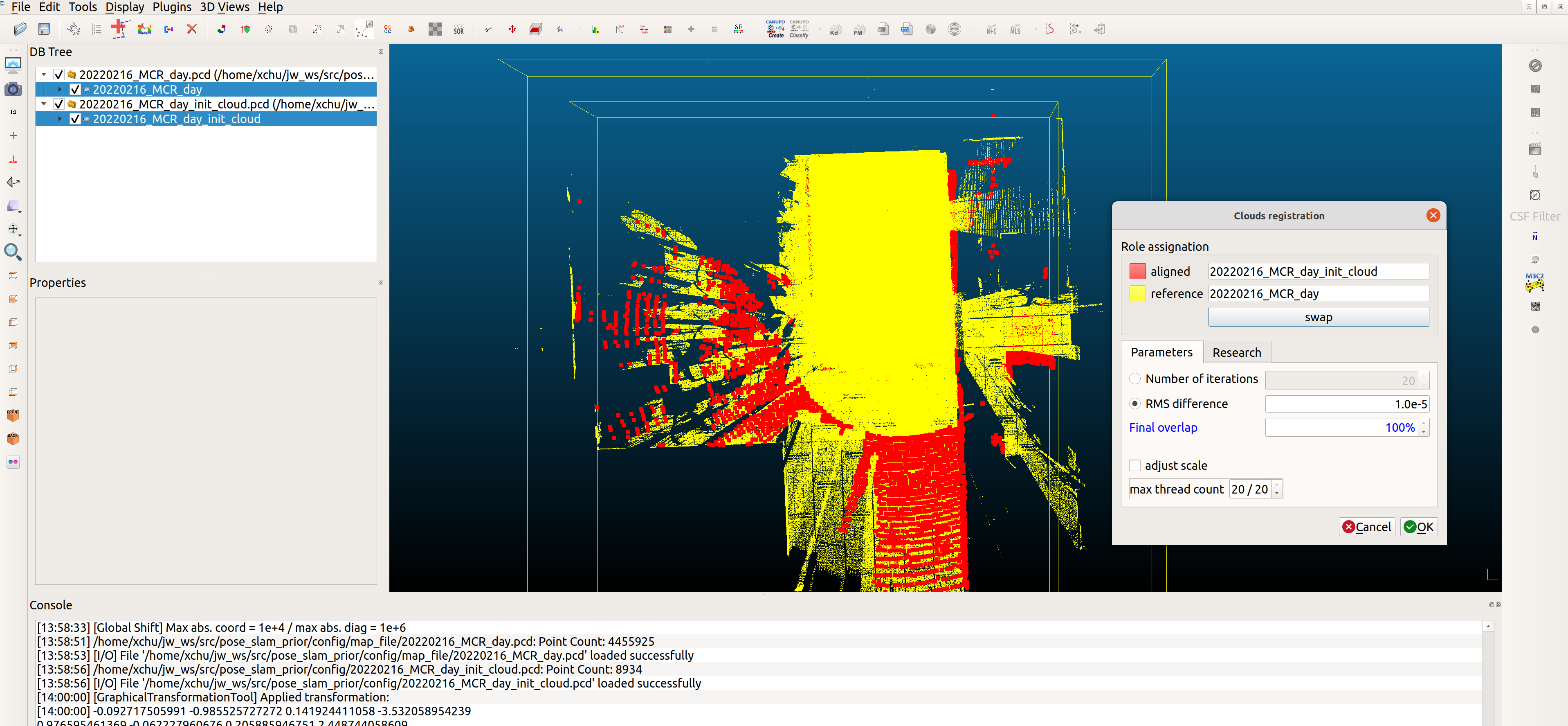Uncheck the 20220216_MCR_day_init_cloud cloud checkbox
The image size is (1568, 726).
(76, 119)
